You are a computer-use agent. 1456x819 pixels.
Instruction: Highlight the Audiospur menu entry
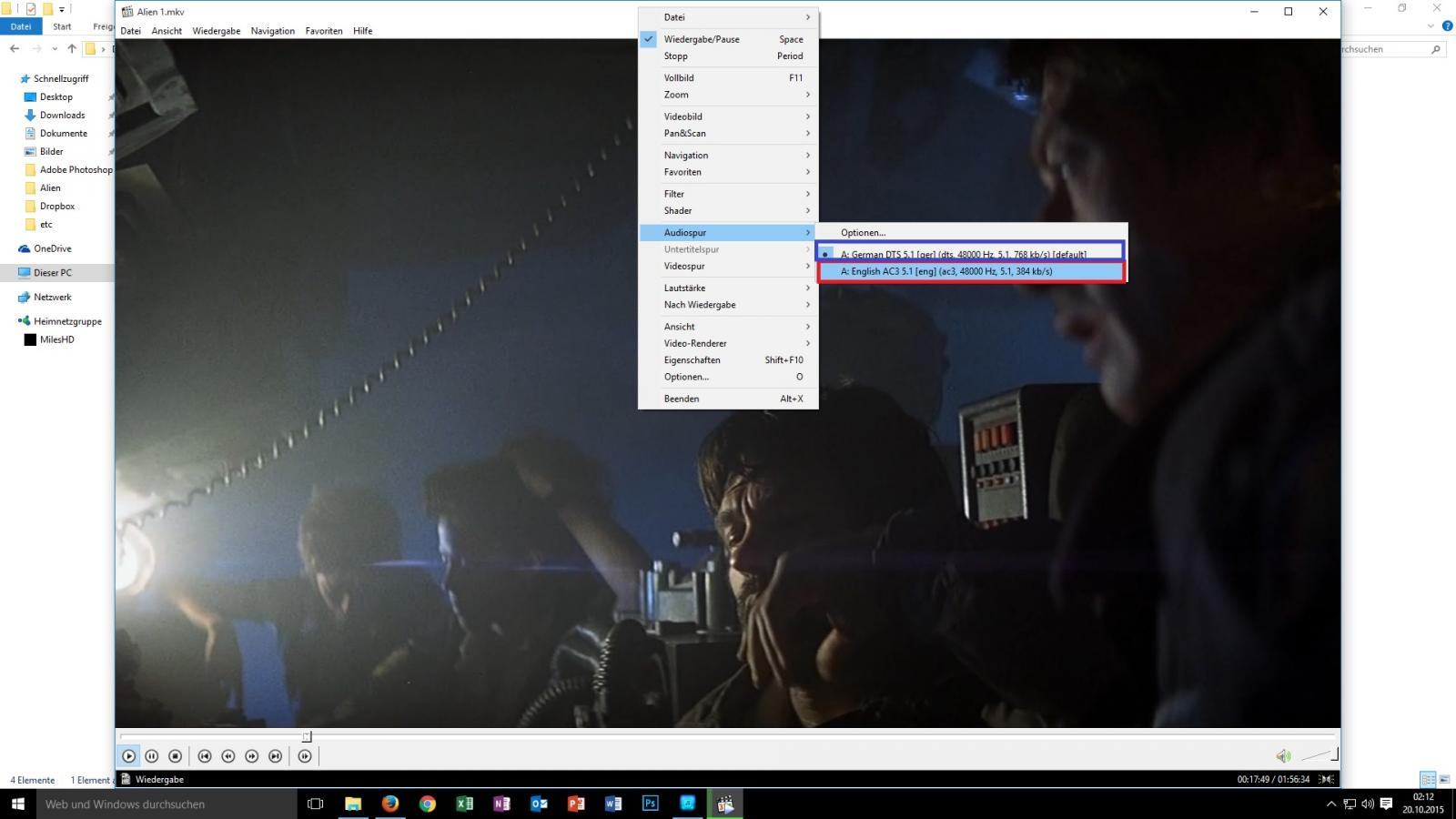728,233
